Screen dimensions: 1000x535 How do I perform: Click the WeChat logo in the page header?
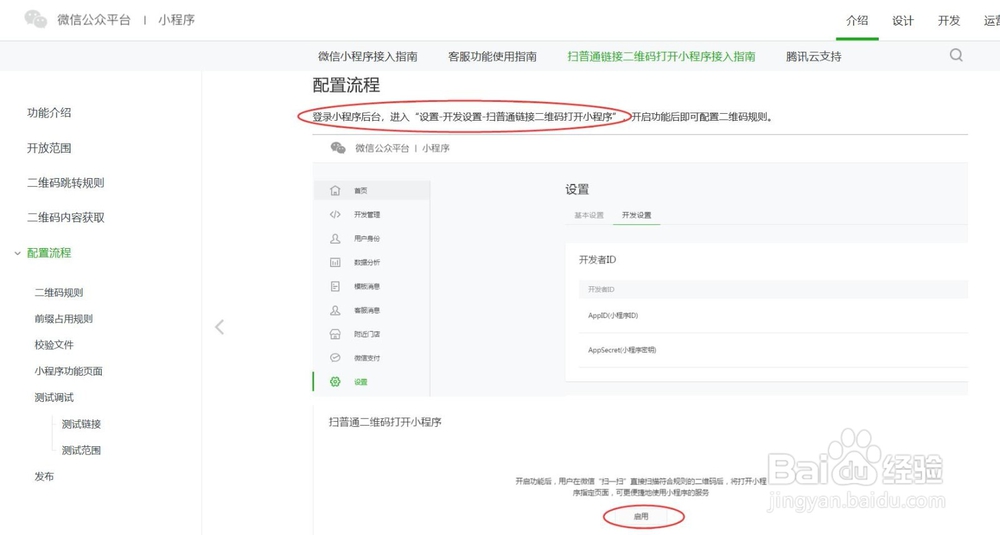tap(36, 19)
